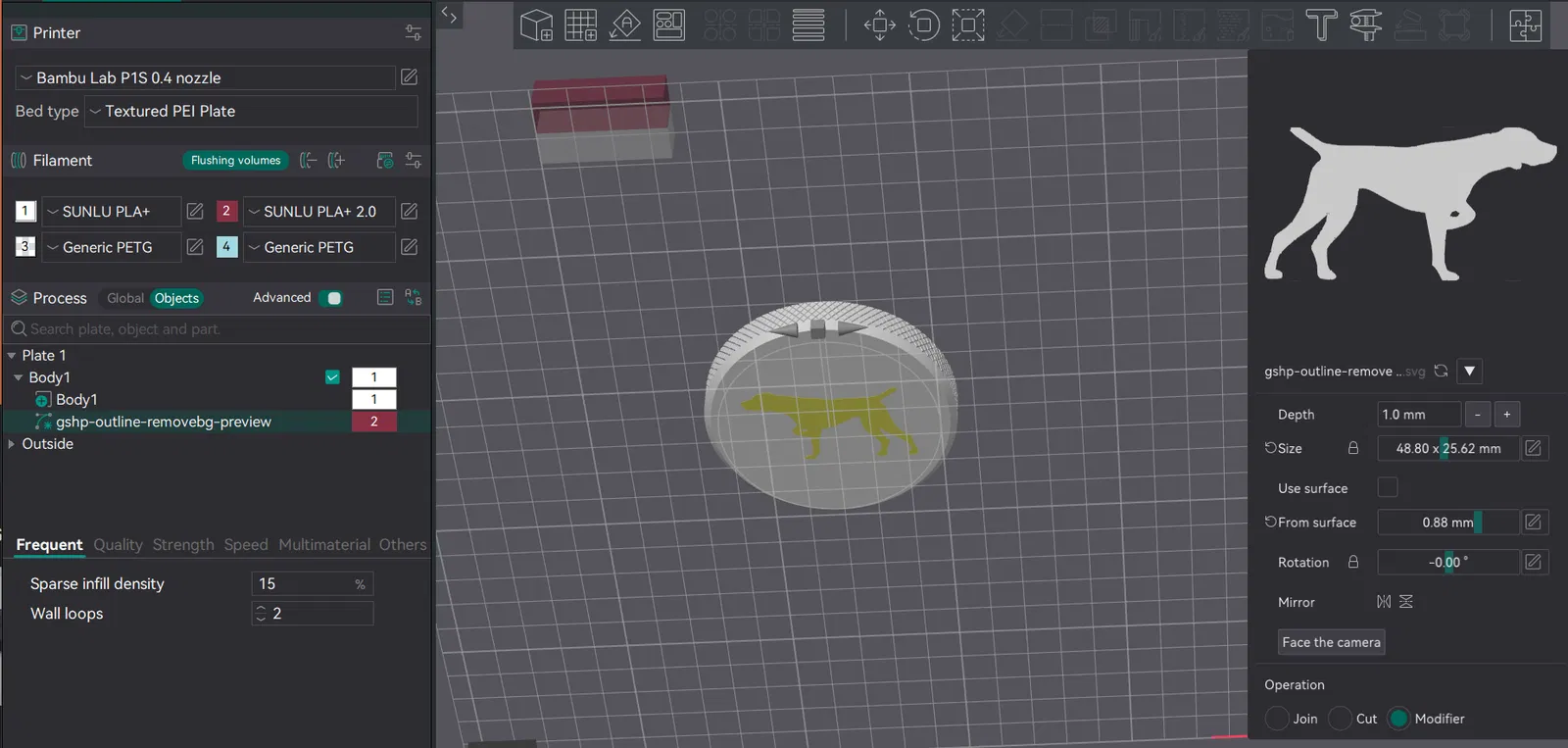1568x748 pixels.
Task: Enable the Use surface checkbox
Action: click(1388, 487)
